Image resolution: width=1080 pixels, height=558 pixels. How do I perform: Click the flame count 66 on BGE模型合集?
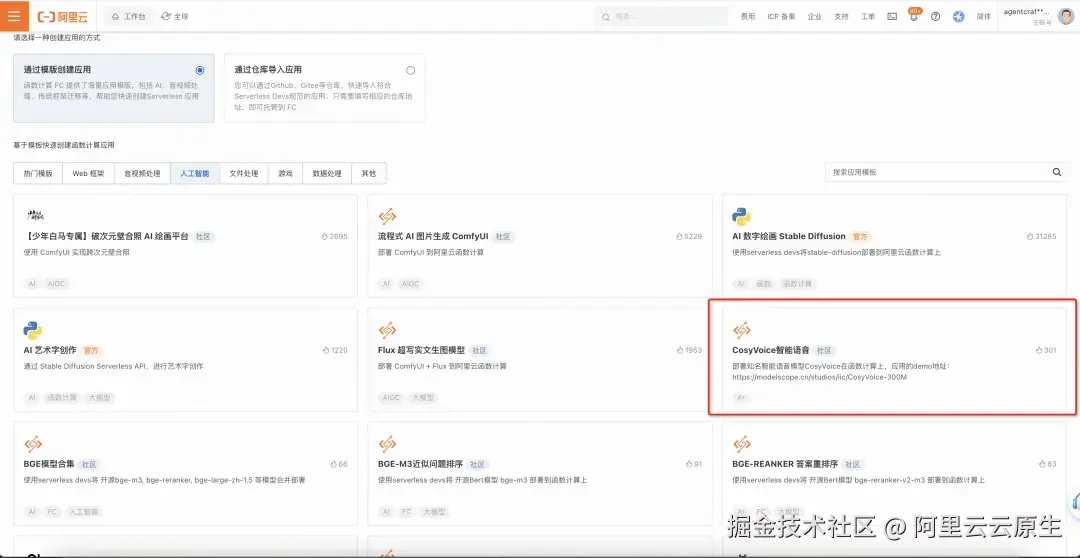(339, 464)
